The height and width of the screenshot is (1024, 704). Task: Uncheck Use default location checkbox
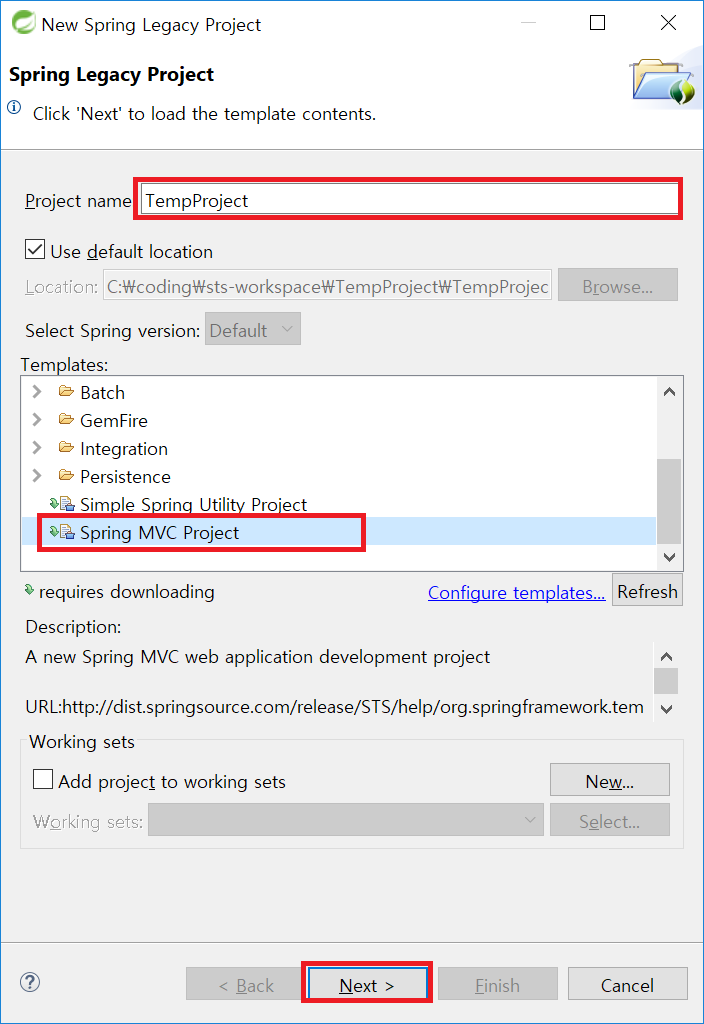36,250
